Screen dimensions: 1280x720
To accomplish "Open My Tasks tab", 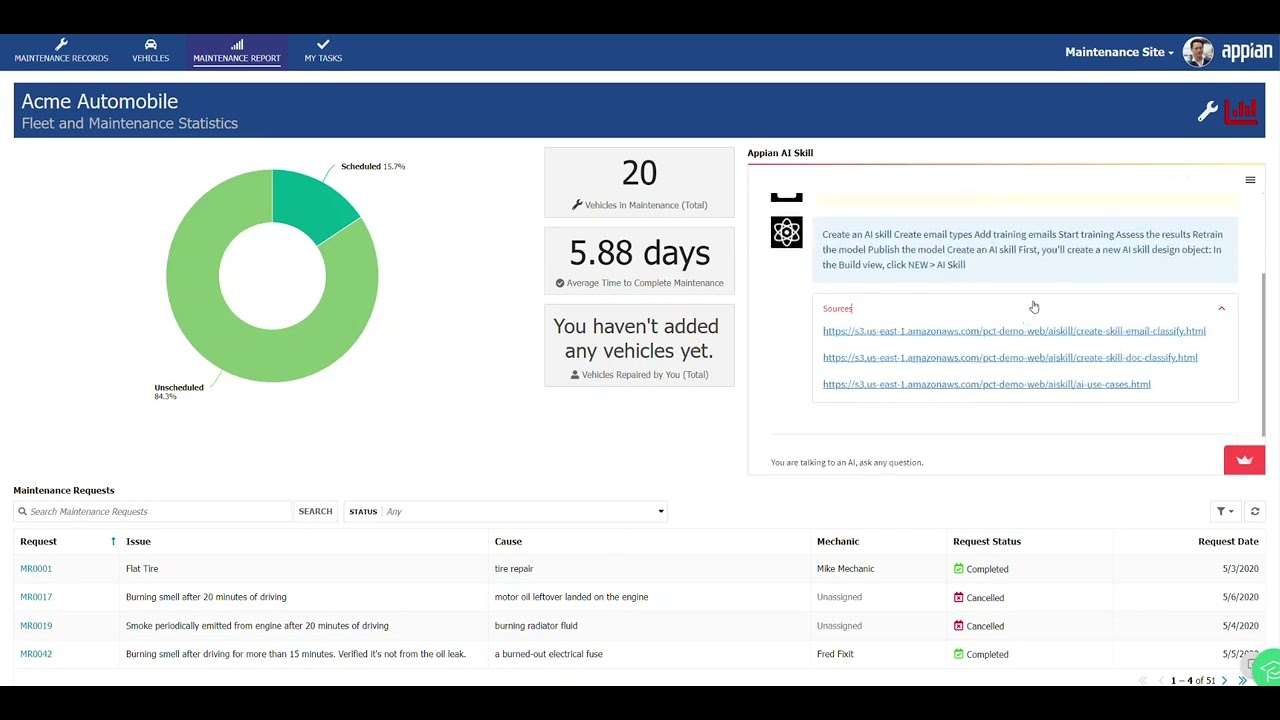I will click(323, 52).
